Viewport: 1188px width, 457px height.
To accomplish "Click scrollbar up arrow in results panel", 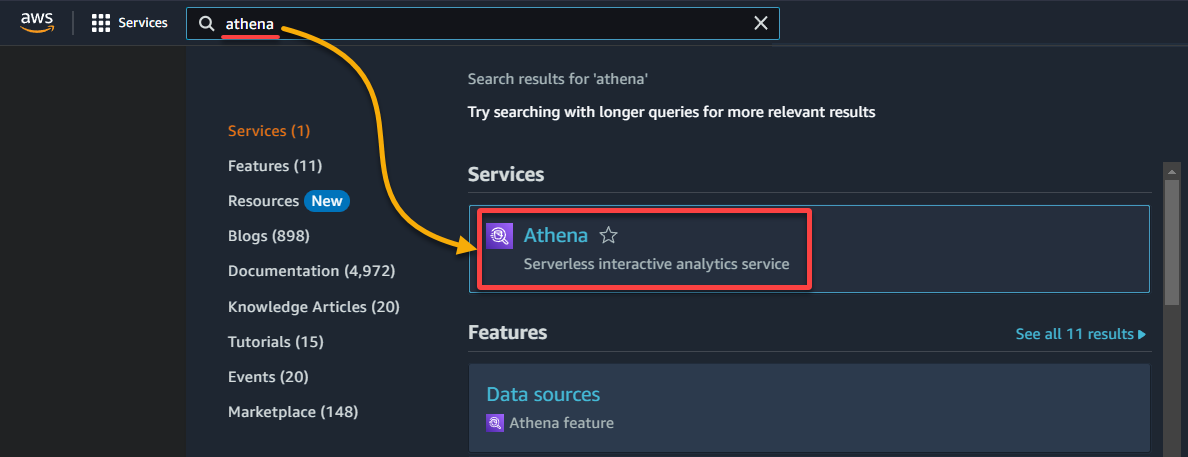I will (1172, 171).
